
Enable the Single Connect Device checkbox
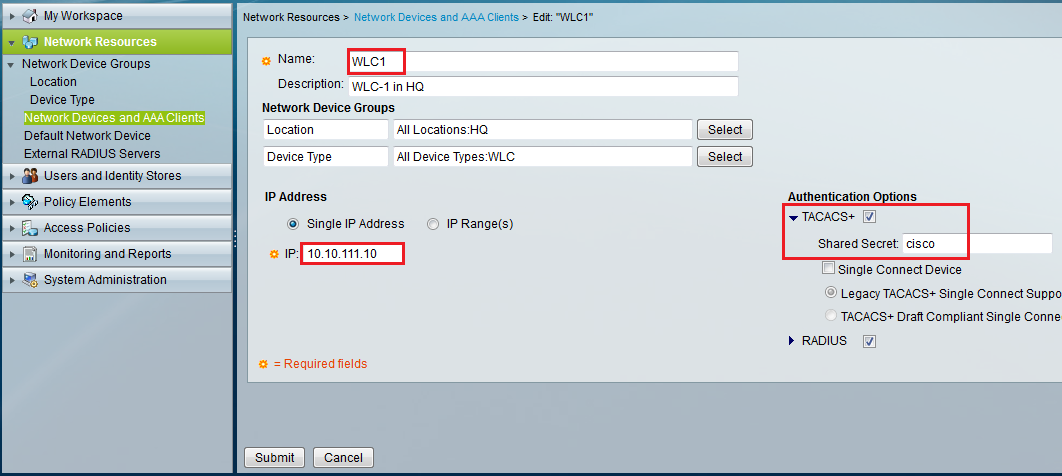coord(828,269)
